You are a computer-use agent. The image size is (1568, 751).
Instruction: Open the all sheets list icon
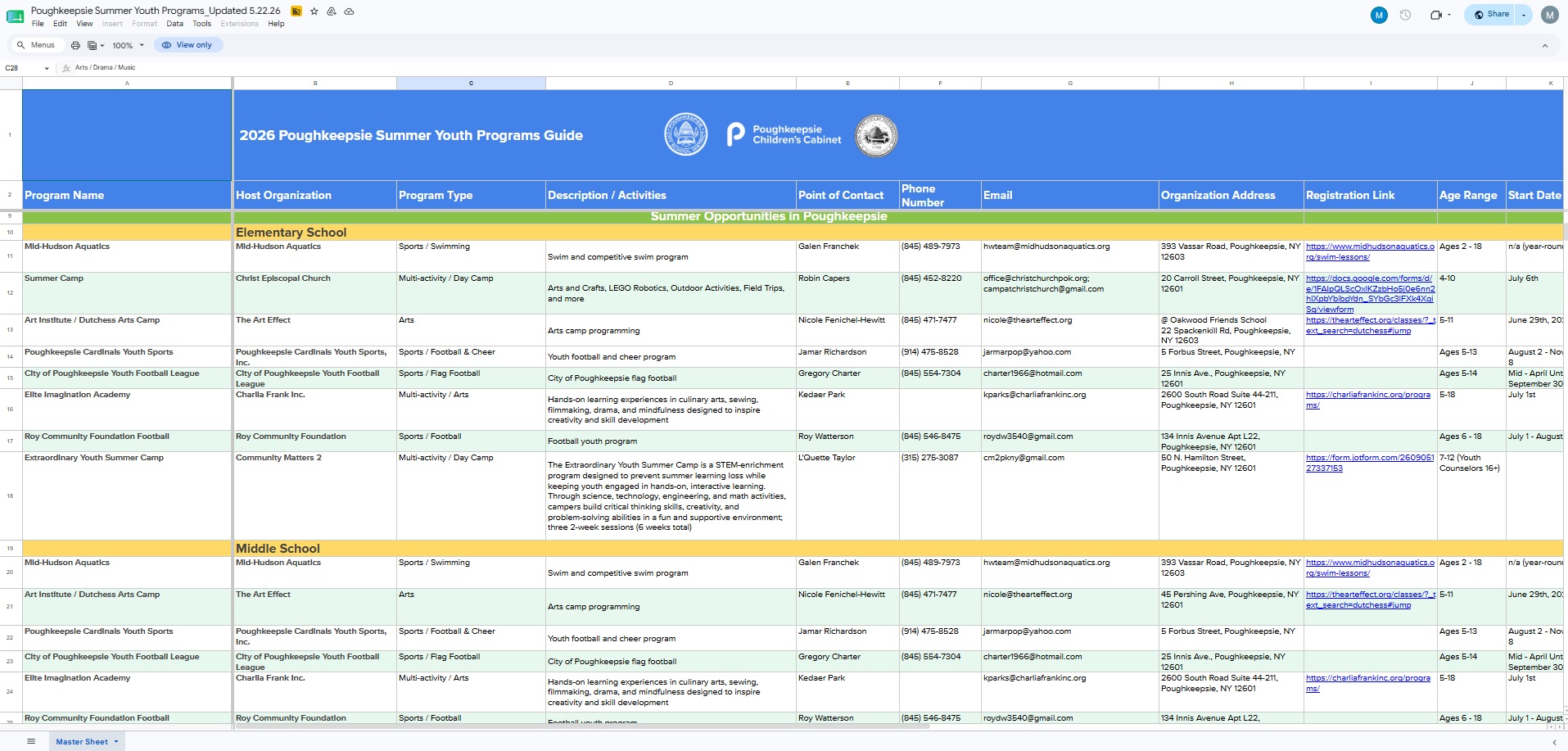coord(31,741)
